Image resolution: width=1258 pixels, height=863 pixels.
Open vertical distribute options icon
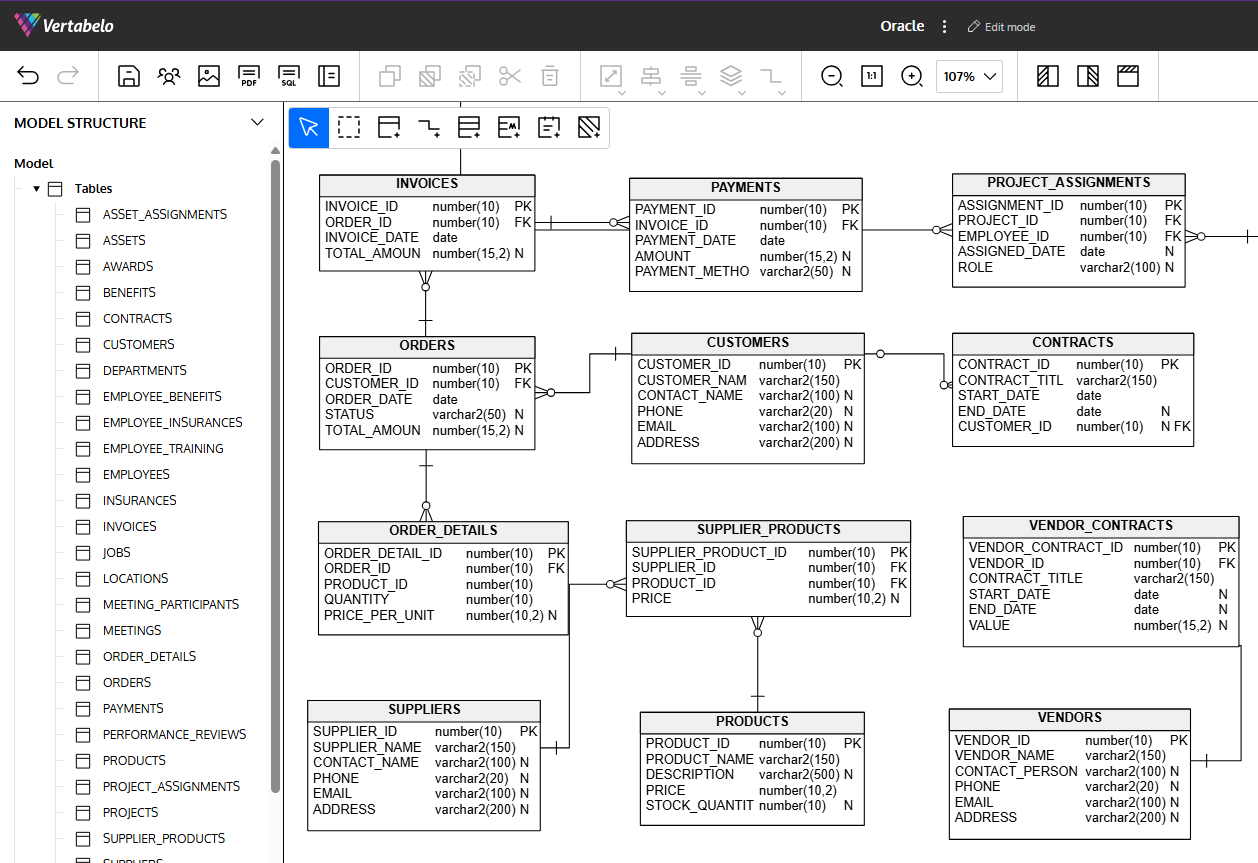[691, 76]
